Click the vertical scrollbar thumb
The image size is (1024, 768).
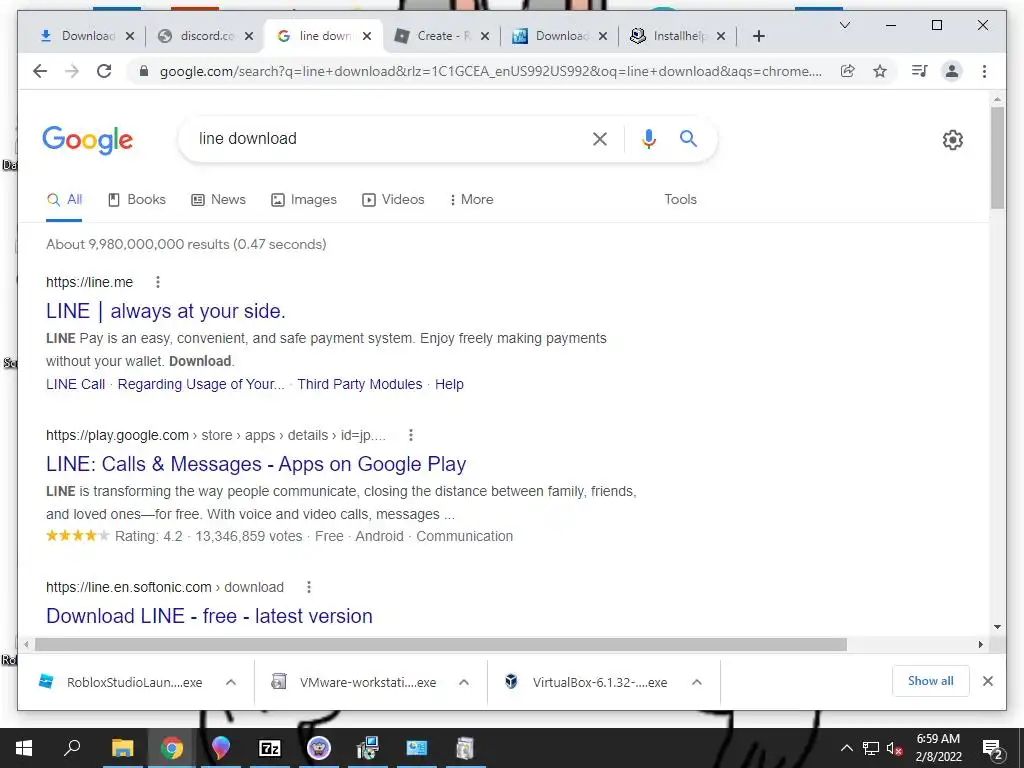click(997, 157)
